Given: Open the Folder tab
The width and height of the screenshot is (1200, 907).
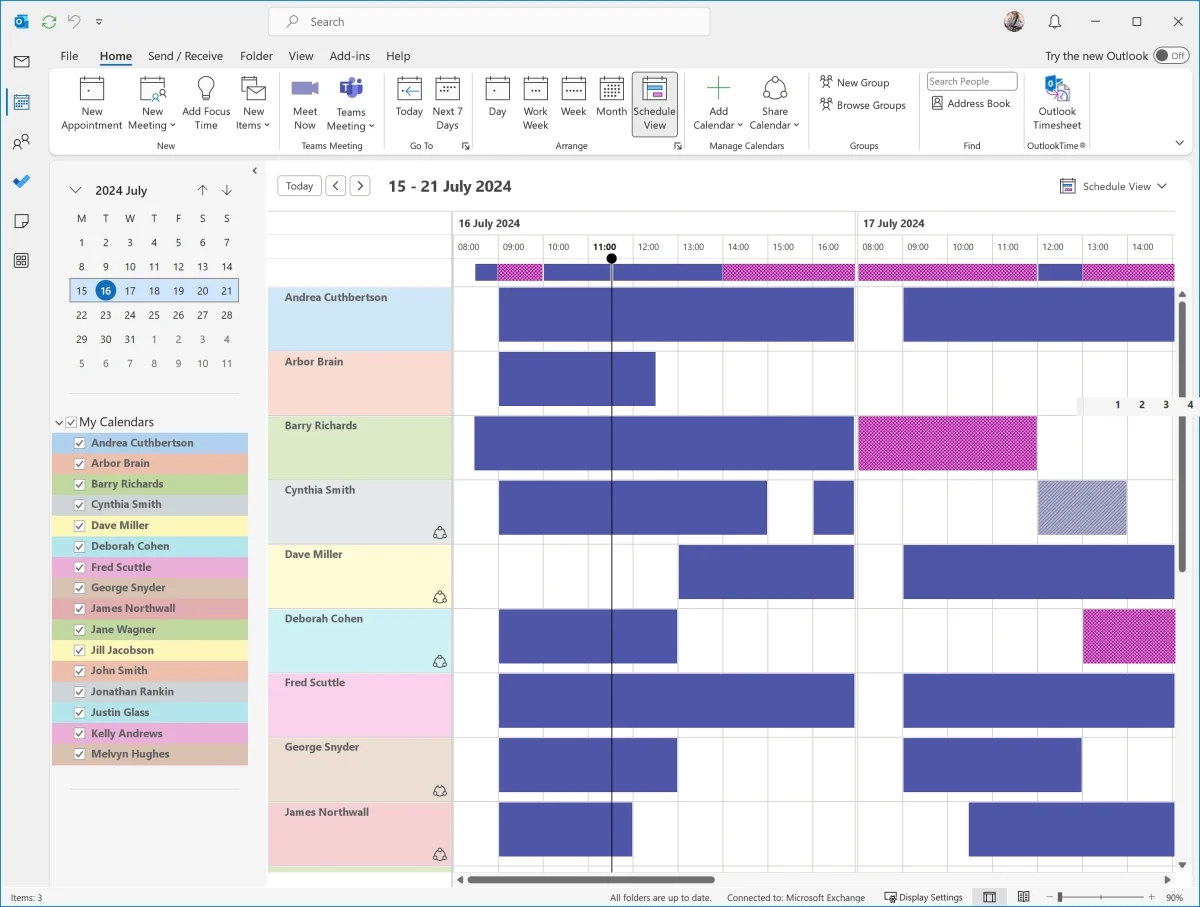Looking at the screenshot, I should point(256,56).
